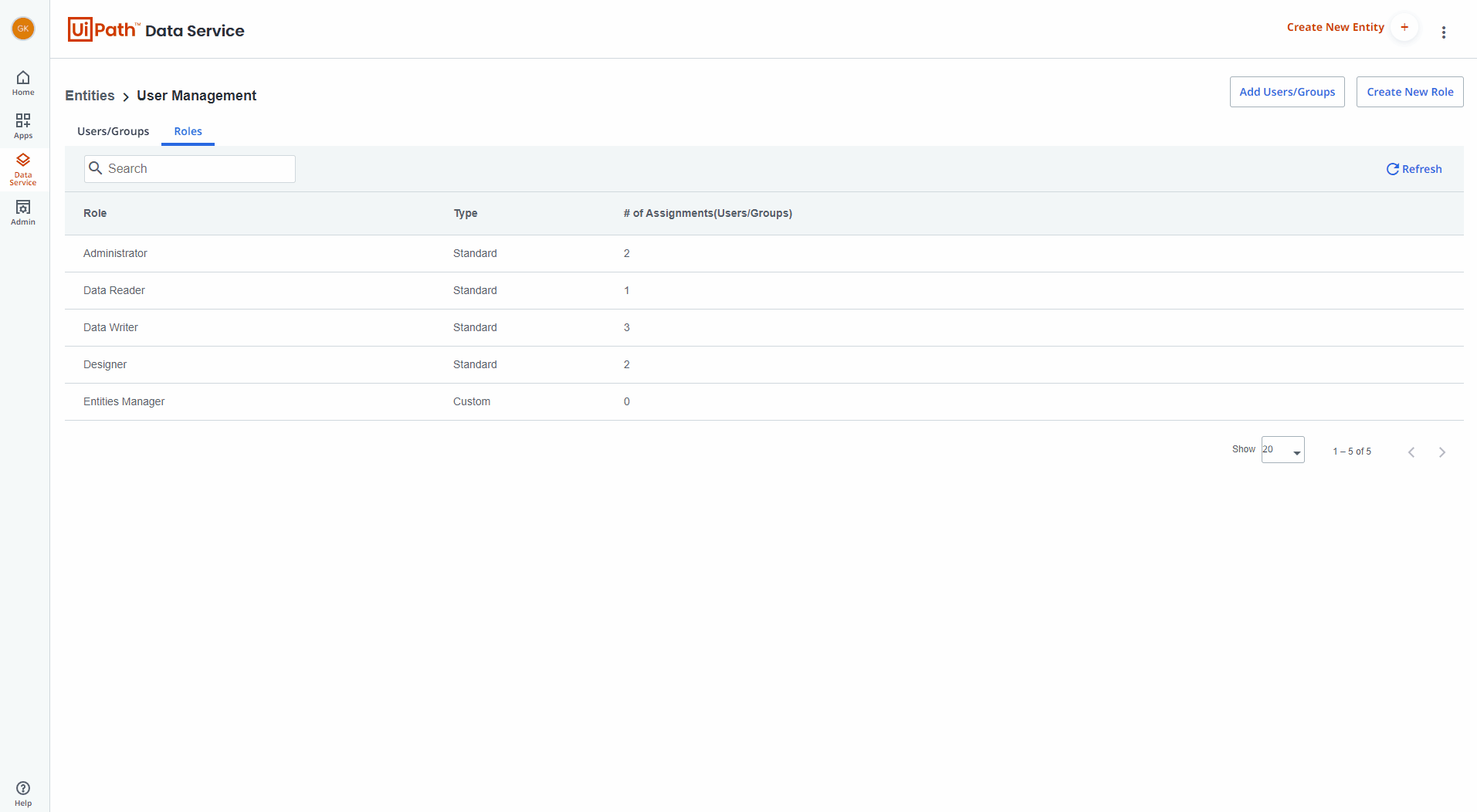Screen dimensions: 1477x812
Task: Open the Entities Manager role
Action: coord(764,401)
